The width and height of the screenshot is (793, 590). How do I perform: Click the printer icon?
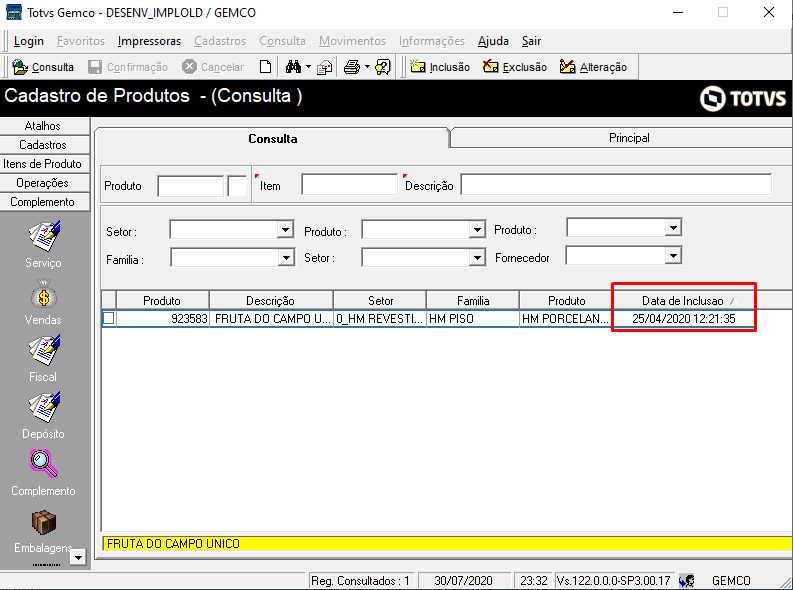pyautogui.click(x=351, y=67)
